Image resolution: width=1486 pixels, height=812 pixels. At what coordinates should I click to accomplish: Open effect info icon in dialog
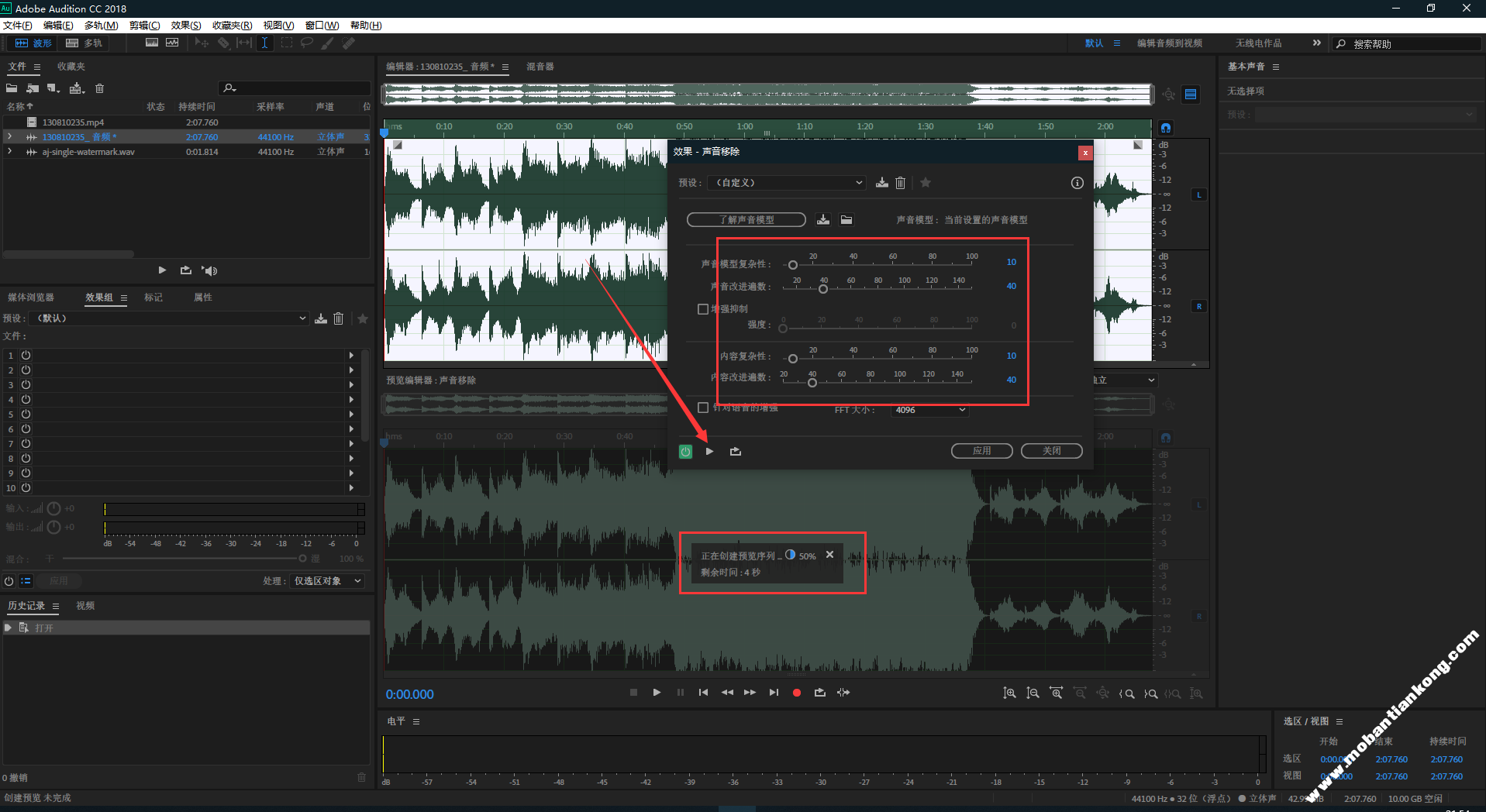[x=1077, y=183]
